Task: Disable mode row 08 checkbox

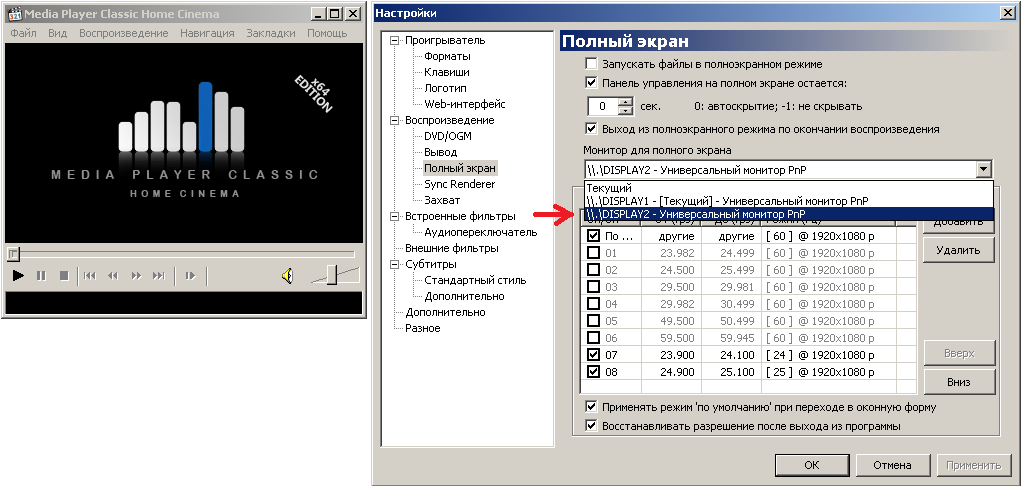Action: pyautogui.click(x=593, y=372)
